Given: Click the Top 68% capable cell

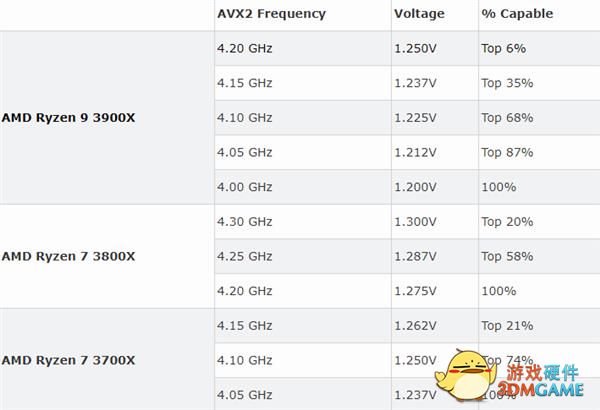Looking at the screenshot, I should coord(507,118).
